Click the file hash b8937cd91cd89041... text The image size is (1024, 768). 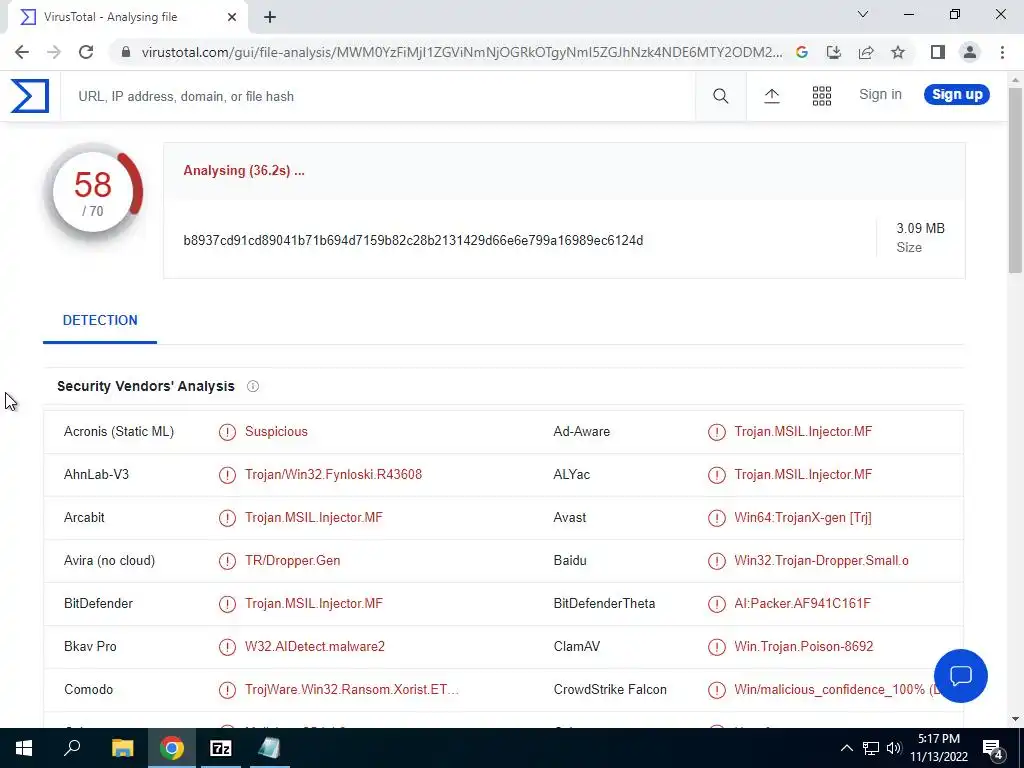[x=413, y=240]
